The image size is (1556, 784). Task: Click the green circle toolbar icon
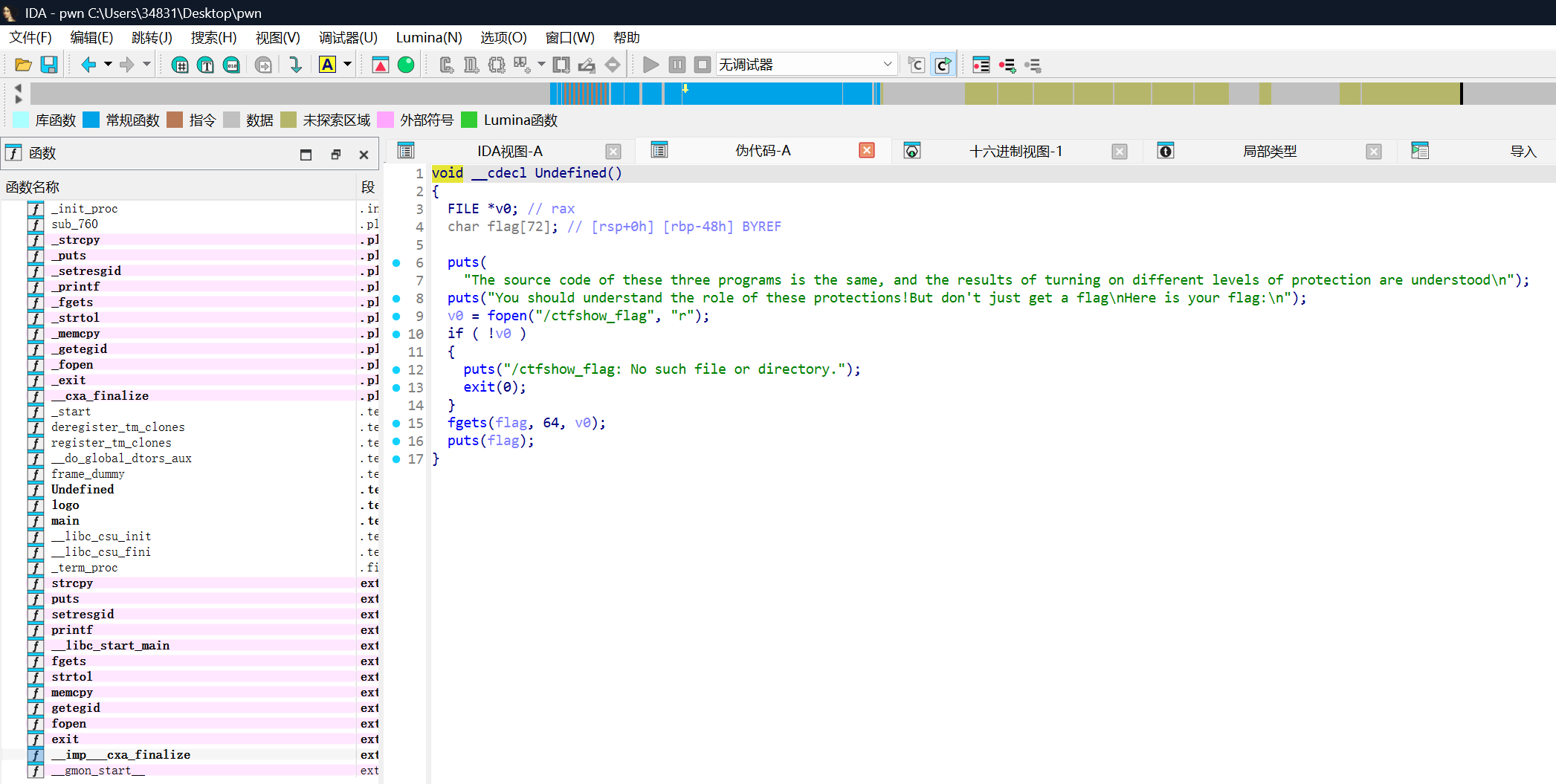tap(406, 65)
